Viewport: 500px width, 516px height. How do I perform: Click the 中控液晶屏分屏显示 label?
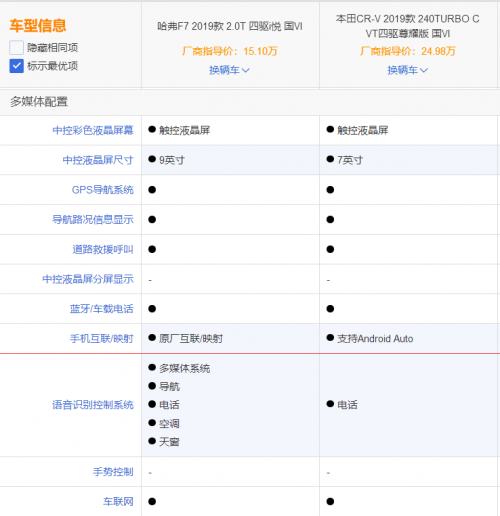pos(88,279)
